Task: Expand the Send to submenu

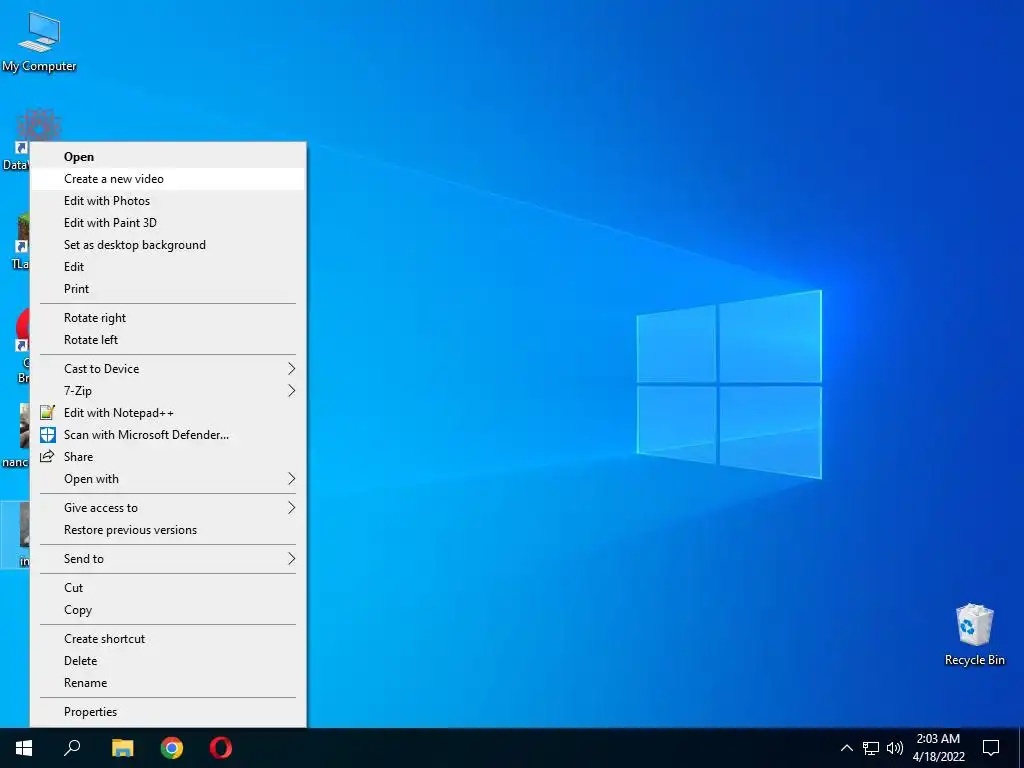Action: pos(168,558)
